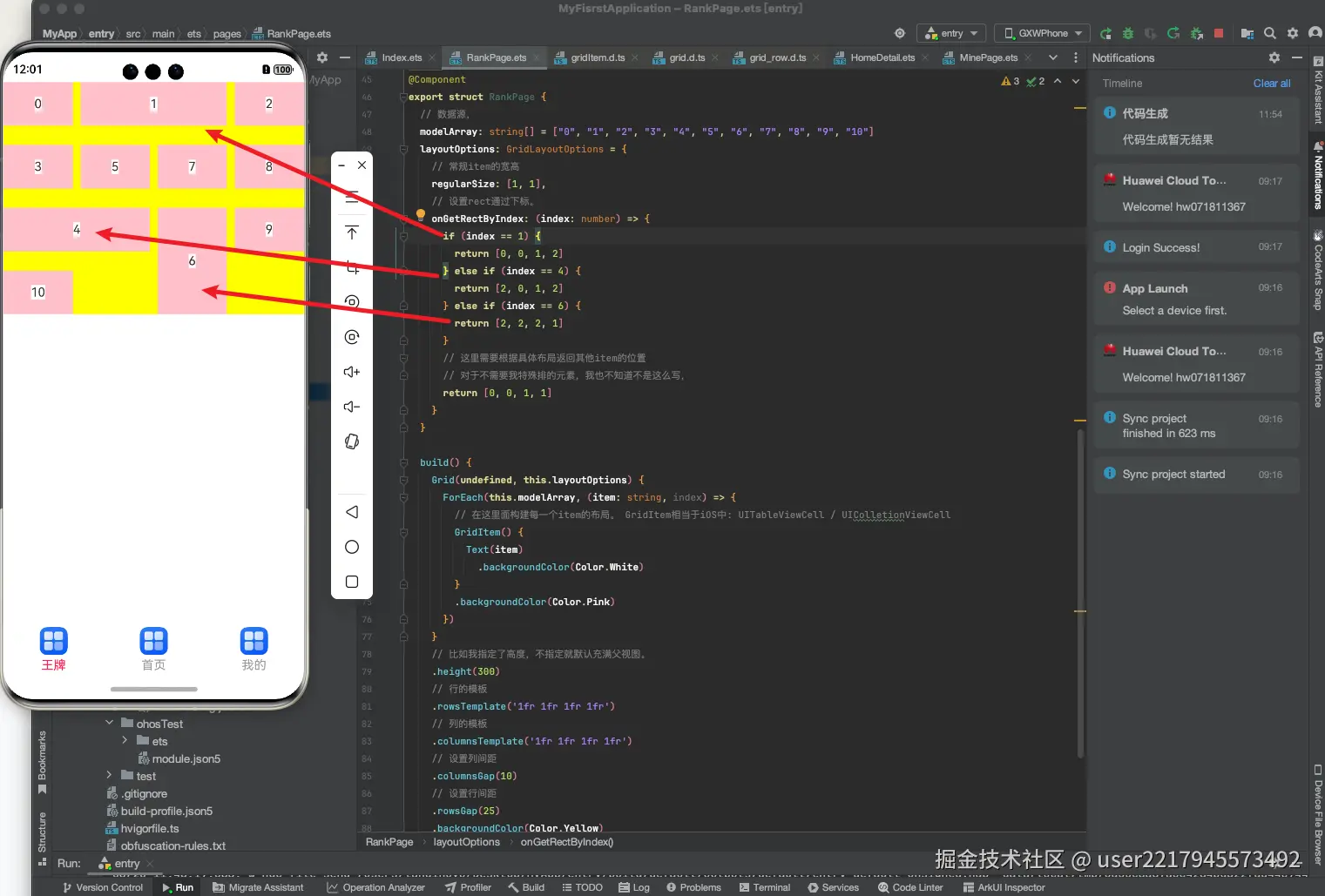The height and width of the screenshot is (896, 1325).
Task: Open the project structure folder icon
Action: pyautogui.click(x=1247, y=33)
